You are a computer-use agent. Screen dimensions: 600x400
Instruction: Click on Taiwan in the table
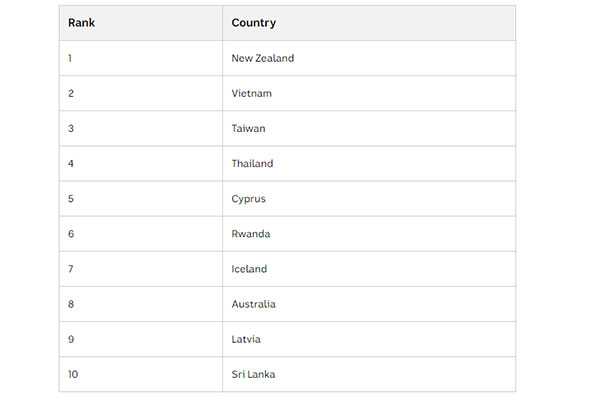(x=250, y=128)
